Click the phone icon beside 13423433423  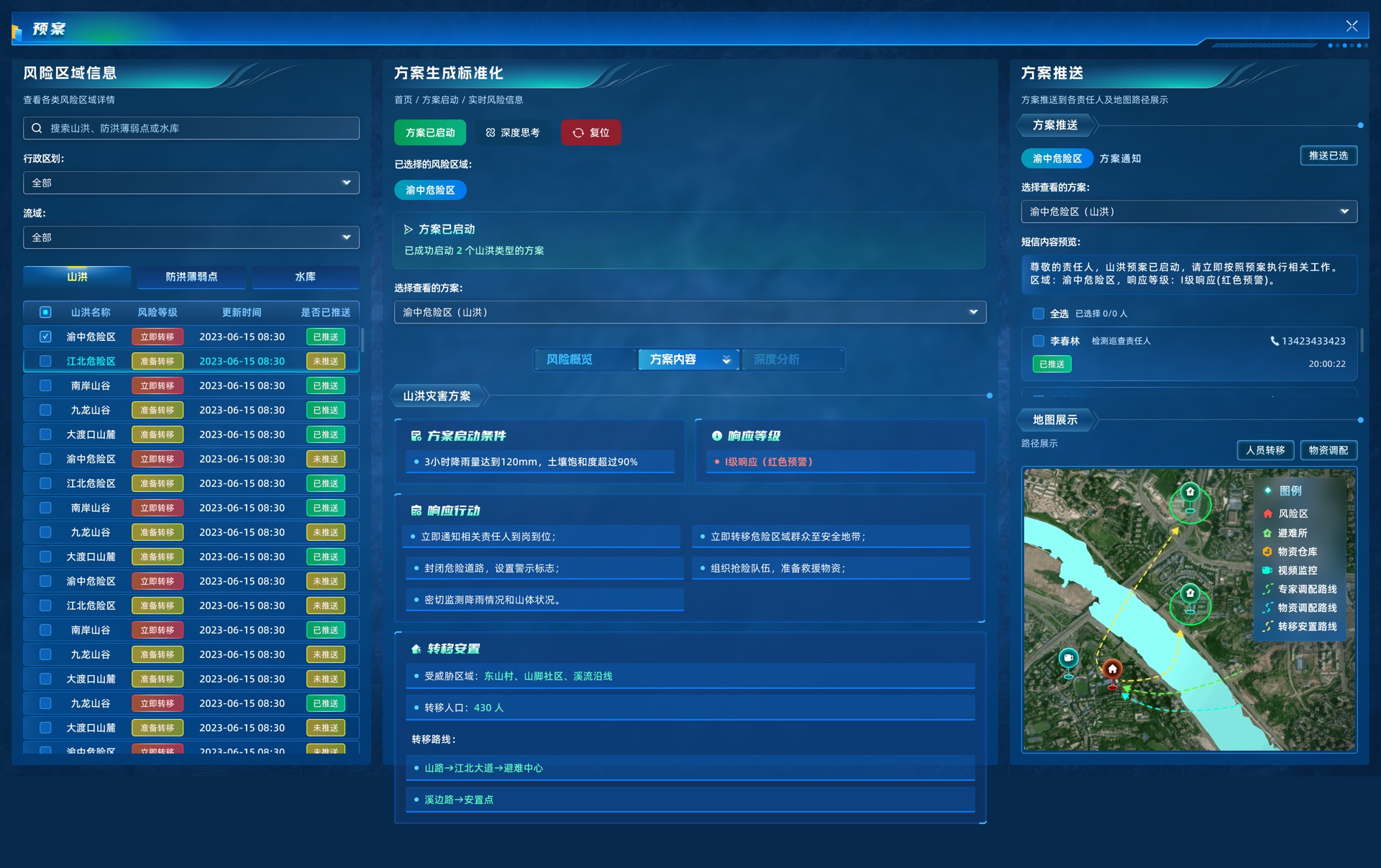(1275, 341)
